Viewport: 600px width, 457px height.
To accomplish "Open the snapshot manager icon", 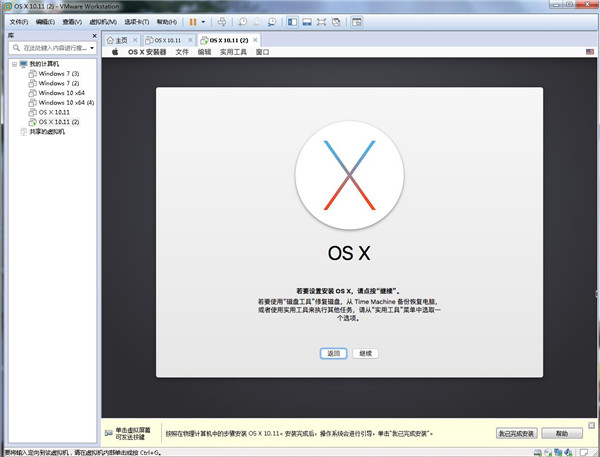I will [272, 22].
